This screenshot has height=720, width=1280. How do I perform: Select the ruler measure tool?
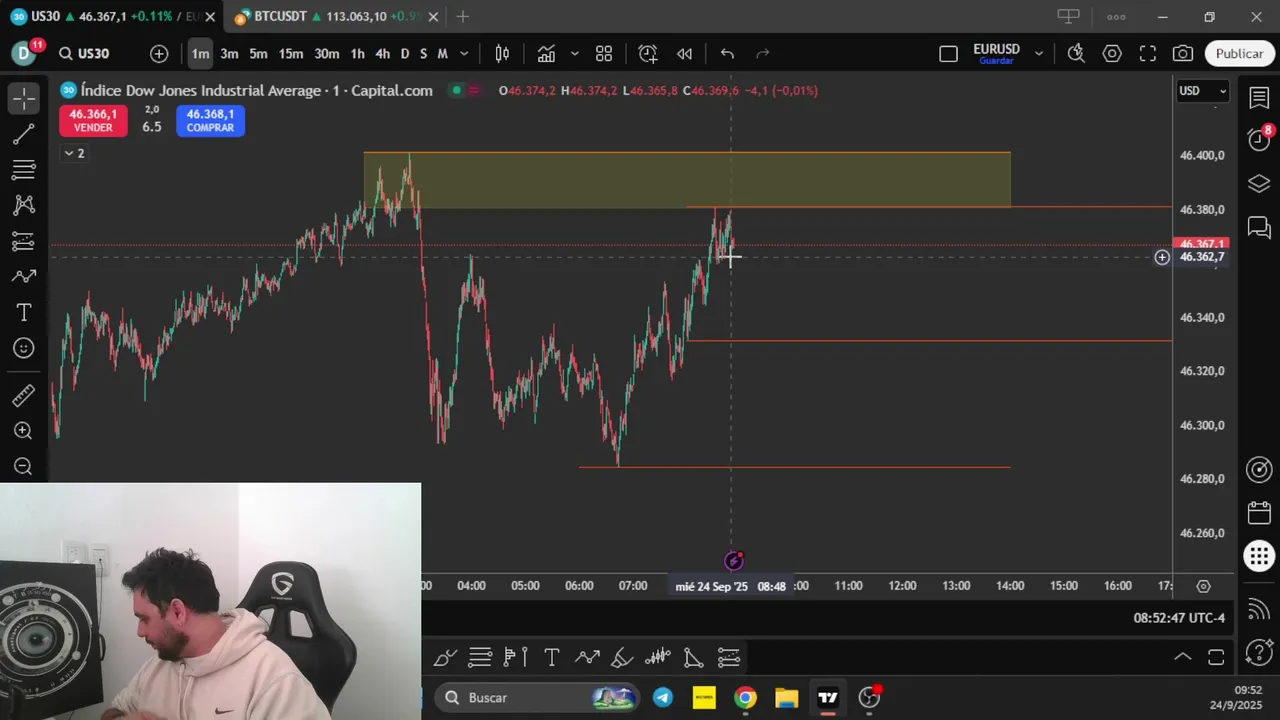24,396
